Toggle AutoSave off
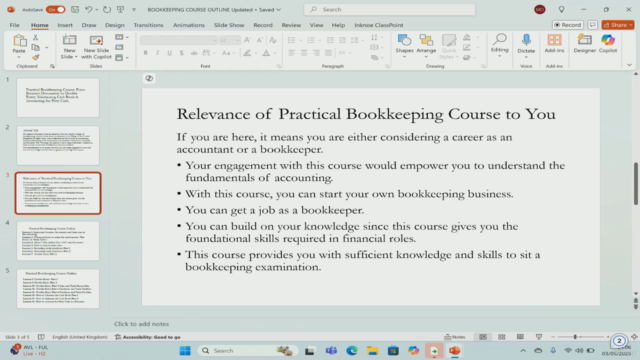 click(x=56, y=9)
